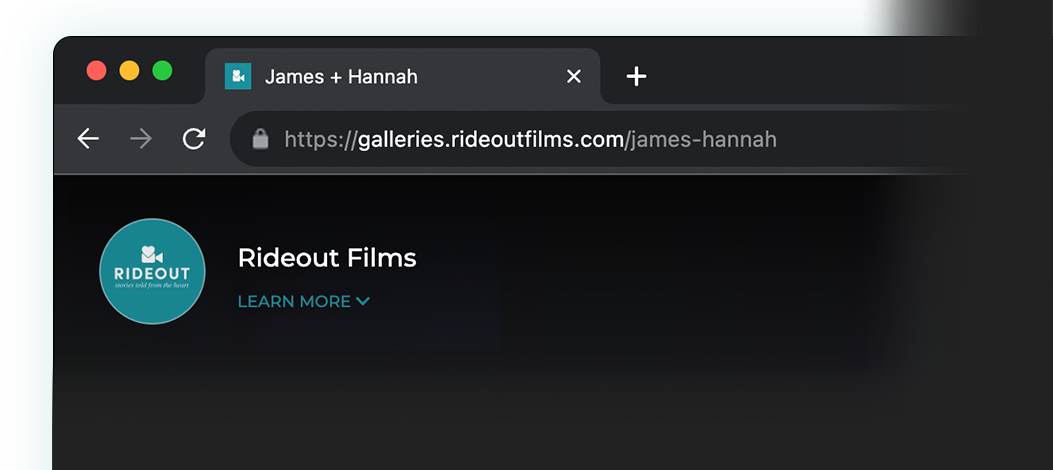
Task: Expand the LEARN MORE link
Action: coord(304,301)
